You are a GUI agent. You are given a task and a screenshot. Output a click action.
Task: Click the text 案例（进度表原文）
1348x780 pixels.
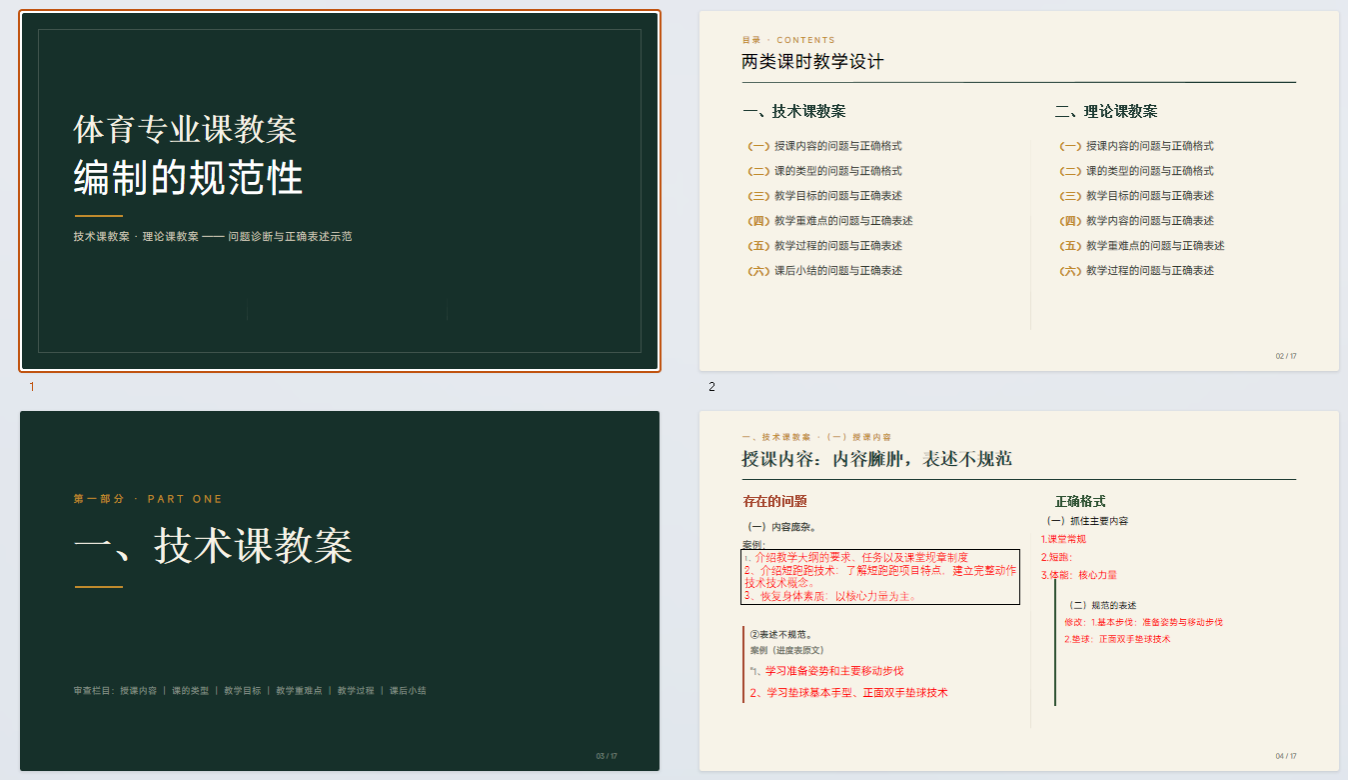(x=787, y=650)
